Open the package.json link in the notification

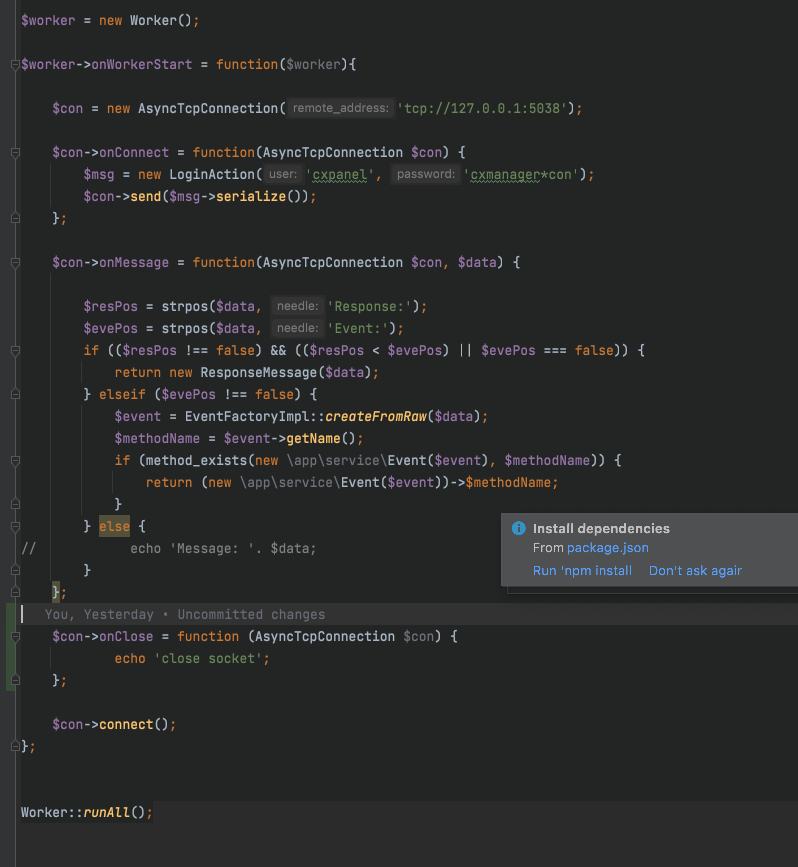click(x=607, y=547)
